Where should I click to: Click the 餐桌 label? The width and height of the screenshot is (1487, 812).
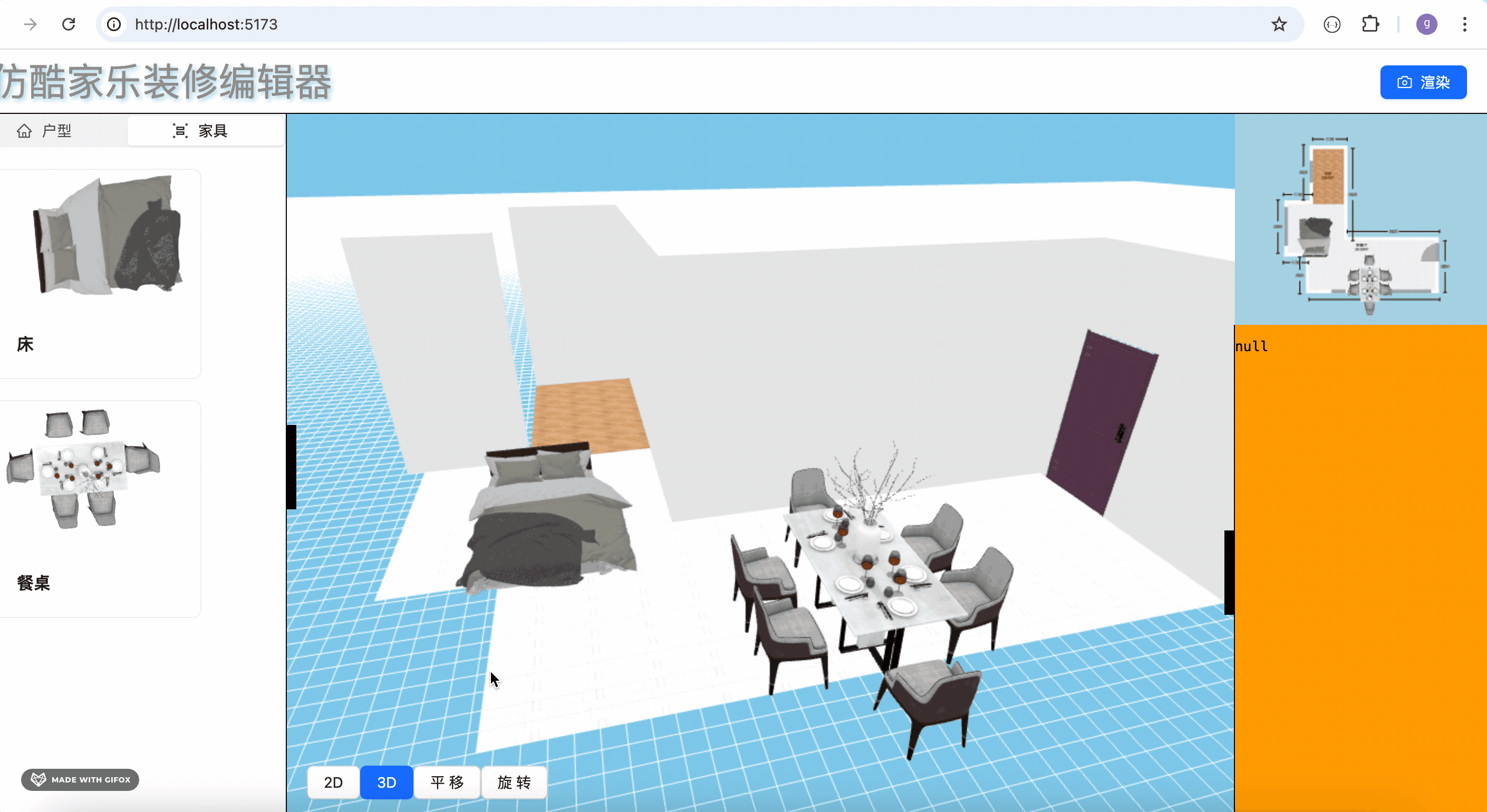33,583
